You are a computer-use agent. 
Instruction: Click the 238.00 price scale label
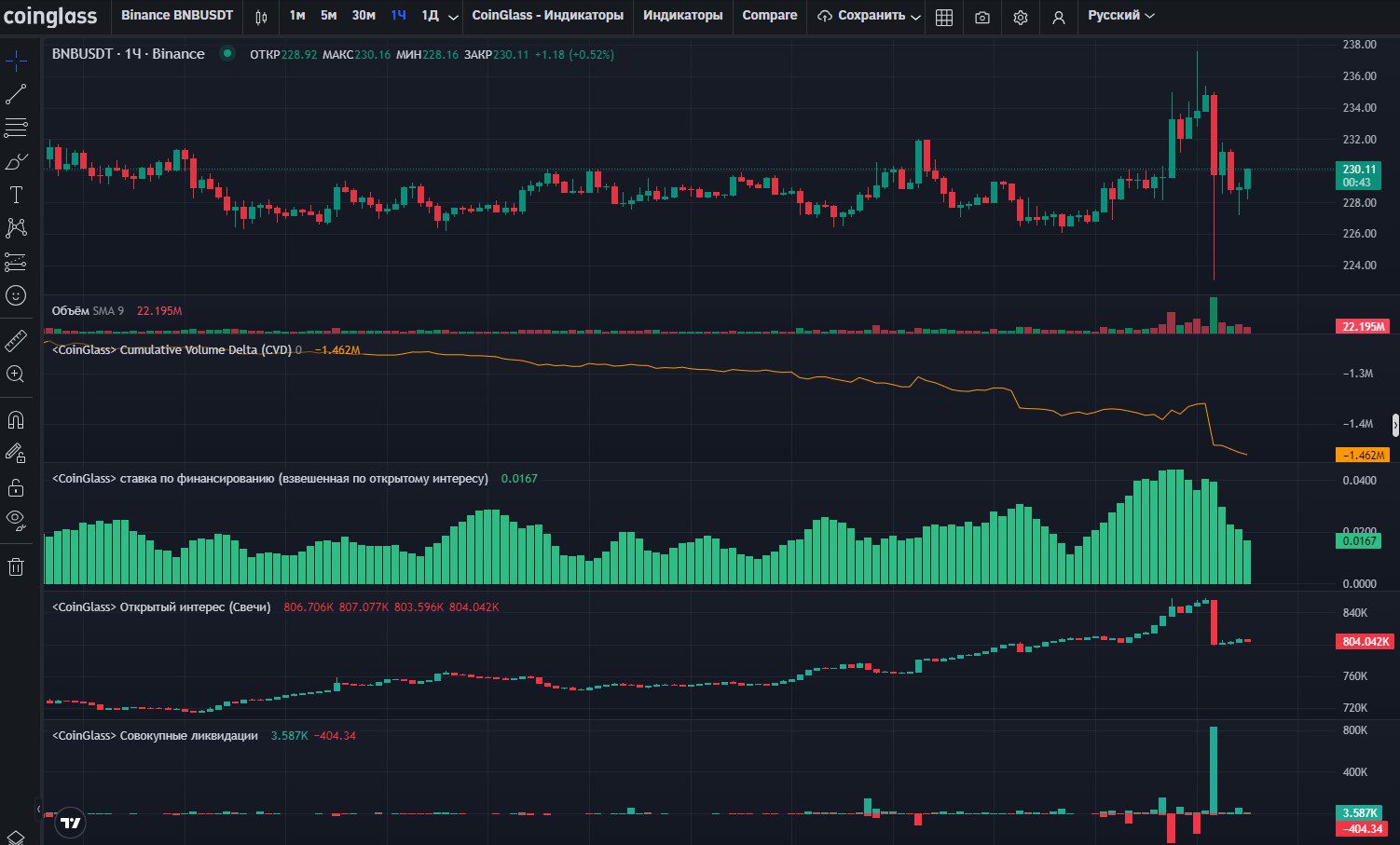pos(1359,45)
